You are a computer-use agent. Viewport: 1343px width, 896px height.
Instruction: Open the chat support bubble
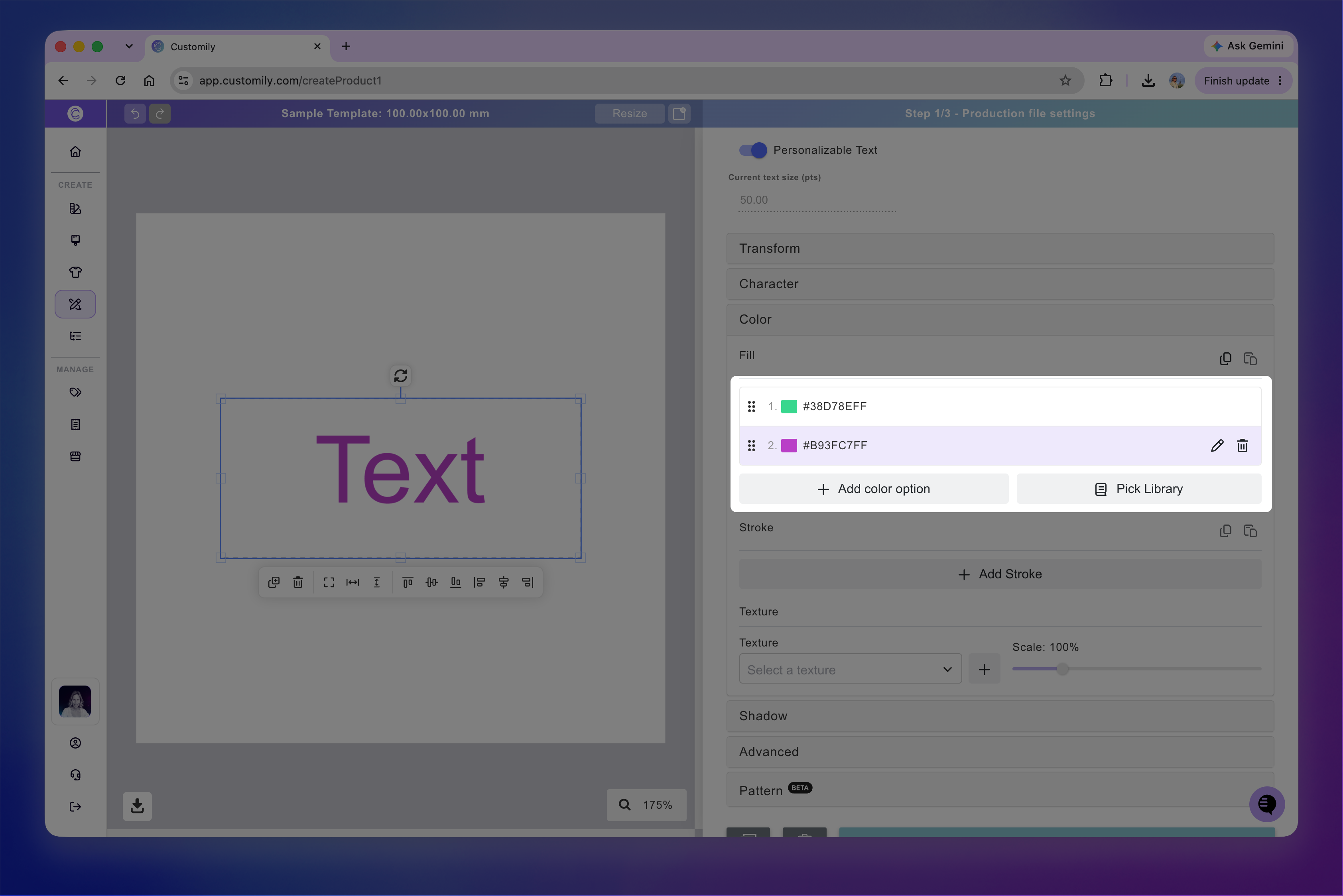click(1267, 805)
